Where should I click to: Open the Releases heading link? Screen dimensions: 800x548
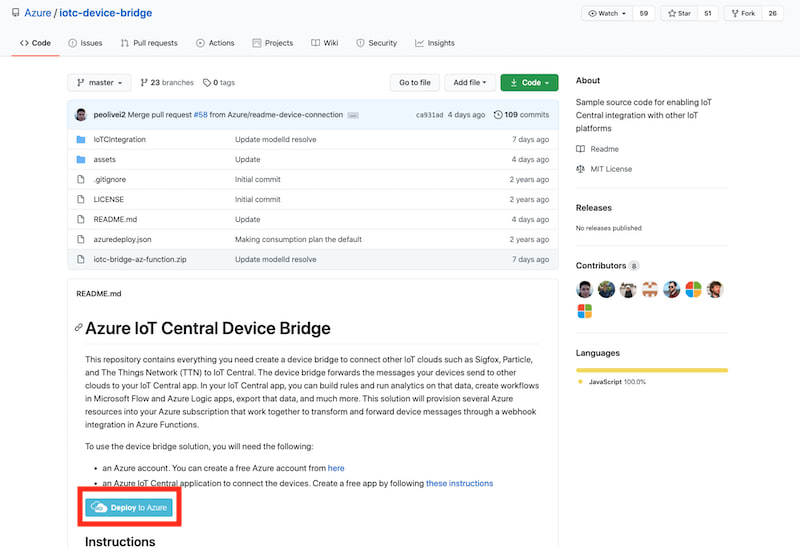coord(594,208)
